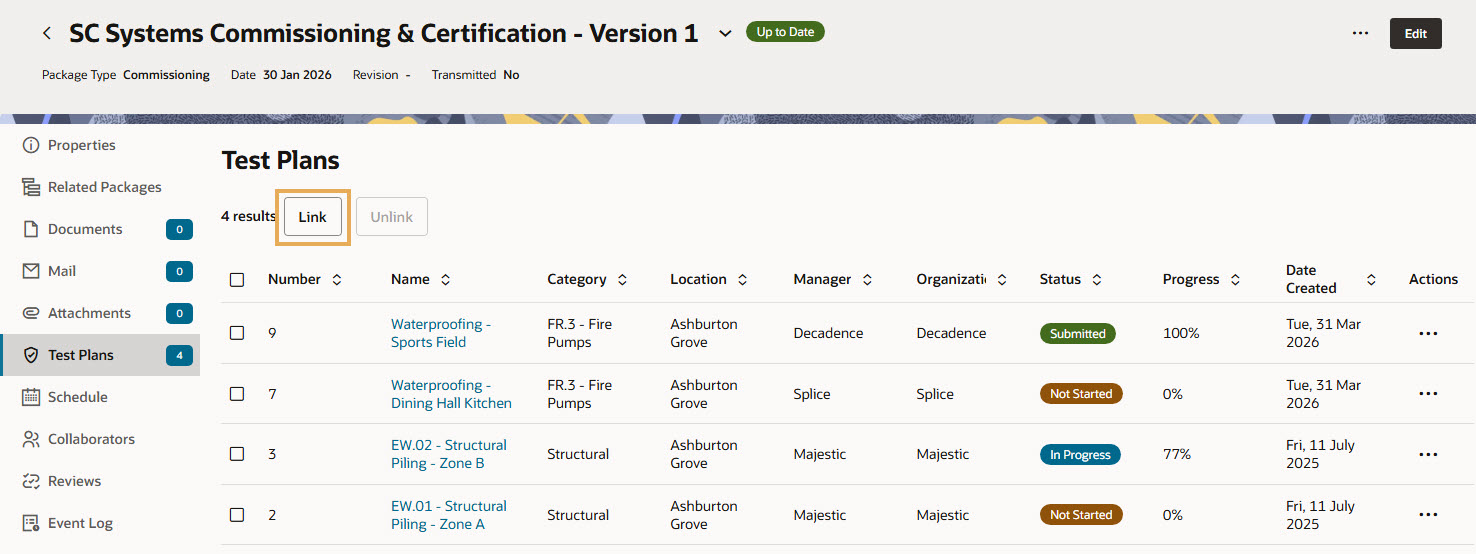The height and width of the screenshot is (554, 1476).
Task: Sort the table by Date Created
Action: (1371, 280)
